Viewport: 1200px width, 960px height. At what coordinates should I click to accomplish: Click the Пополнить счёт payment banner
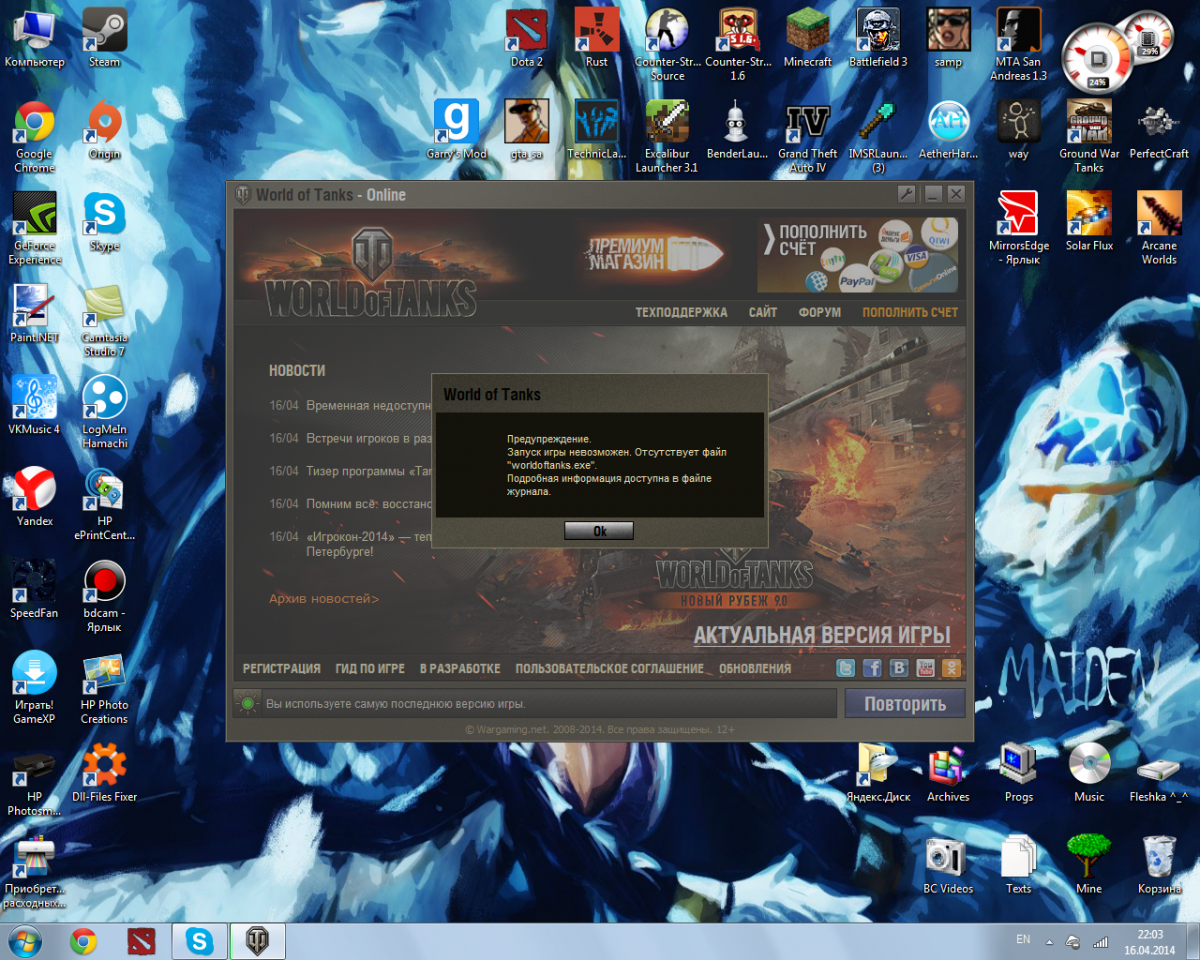pos(858,255)
